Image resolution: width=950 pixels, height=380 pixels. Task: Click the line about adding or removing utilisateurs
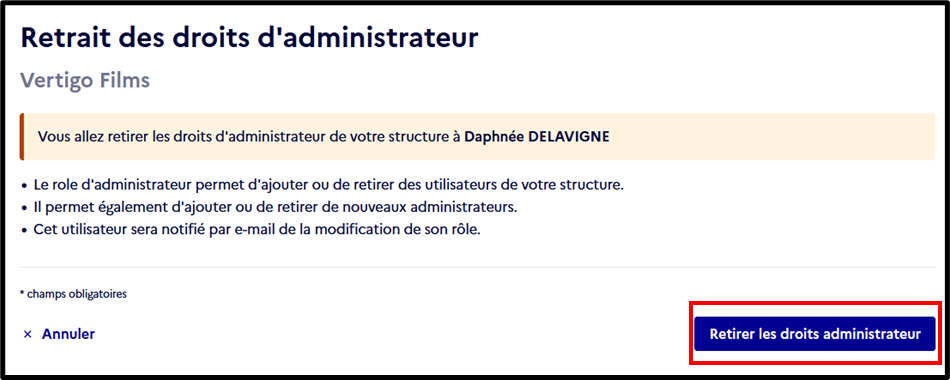pos(328,185)
